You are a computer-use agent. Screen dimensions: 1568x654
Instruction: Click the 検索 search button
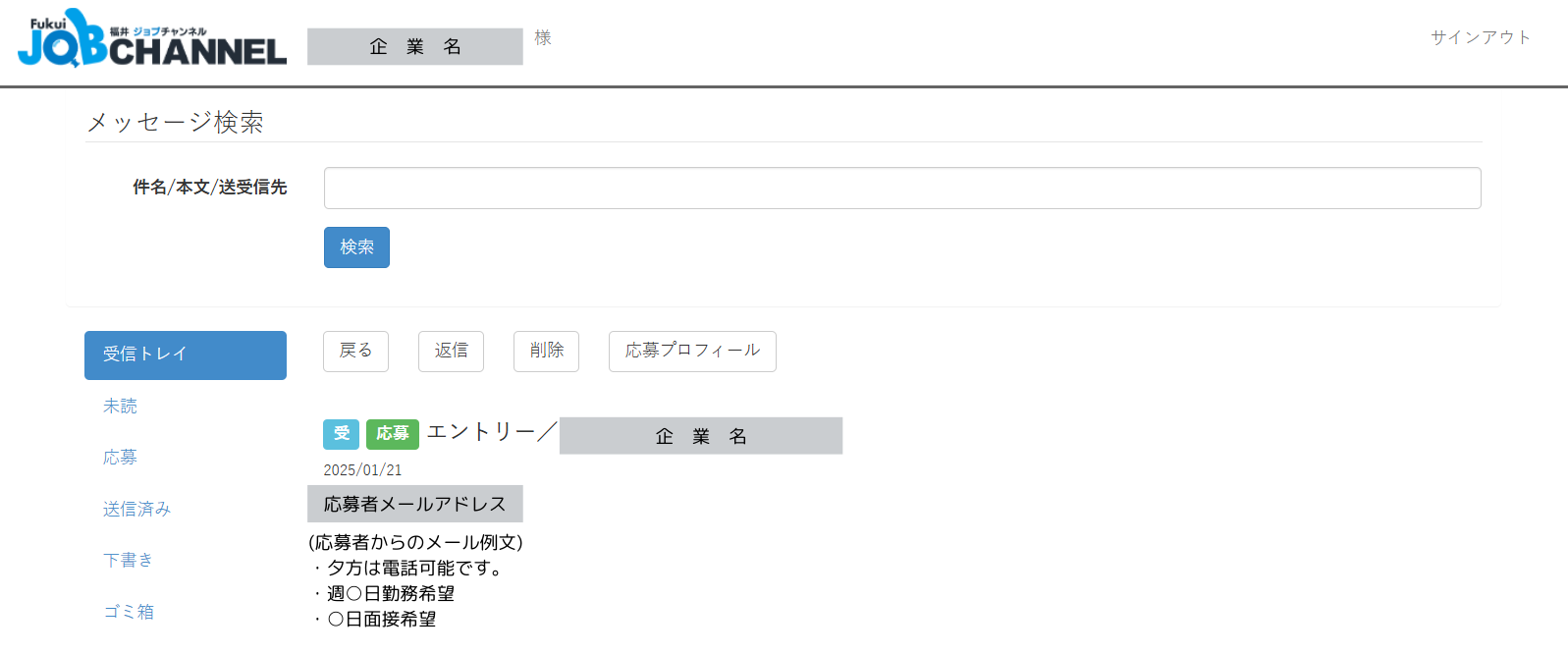356,247
